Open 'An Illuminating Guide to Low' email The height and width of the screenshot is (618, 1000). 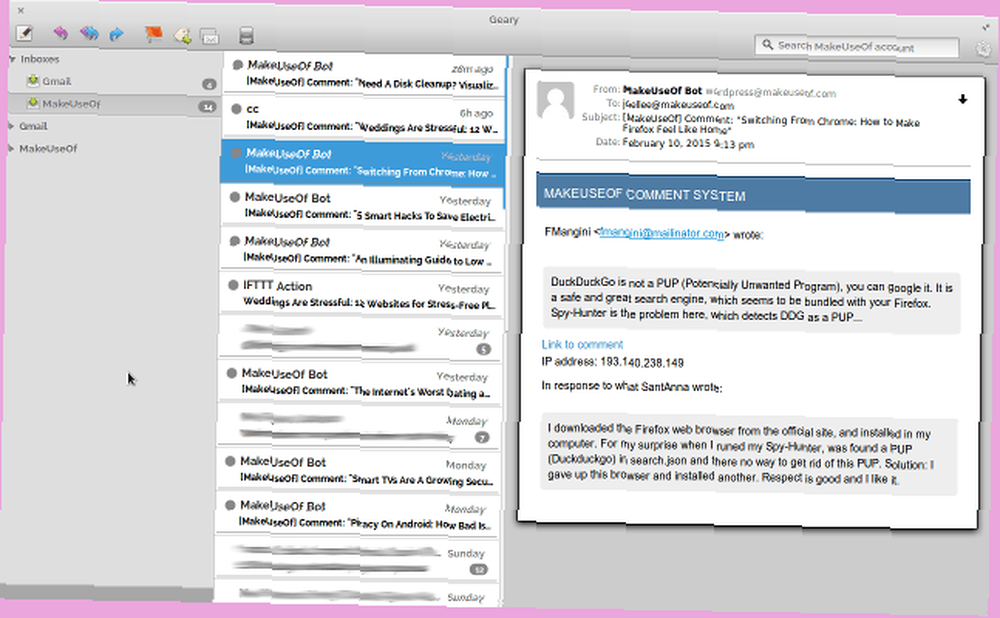tap(362, 250)
